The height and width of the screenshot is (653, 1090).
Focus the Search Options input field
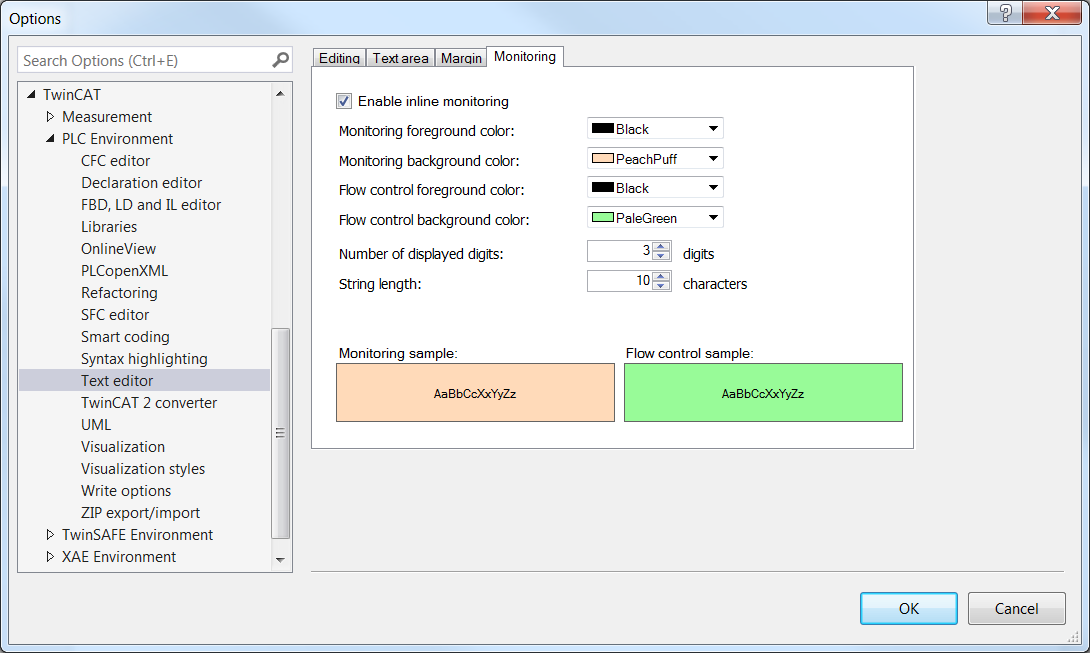click(145, 61)
